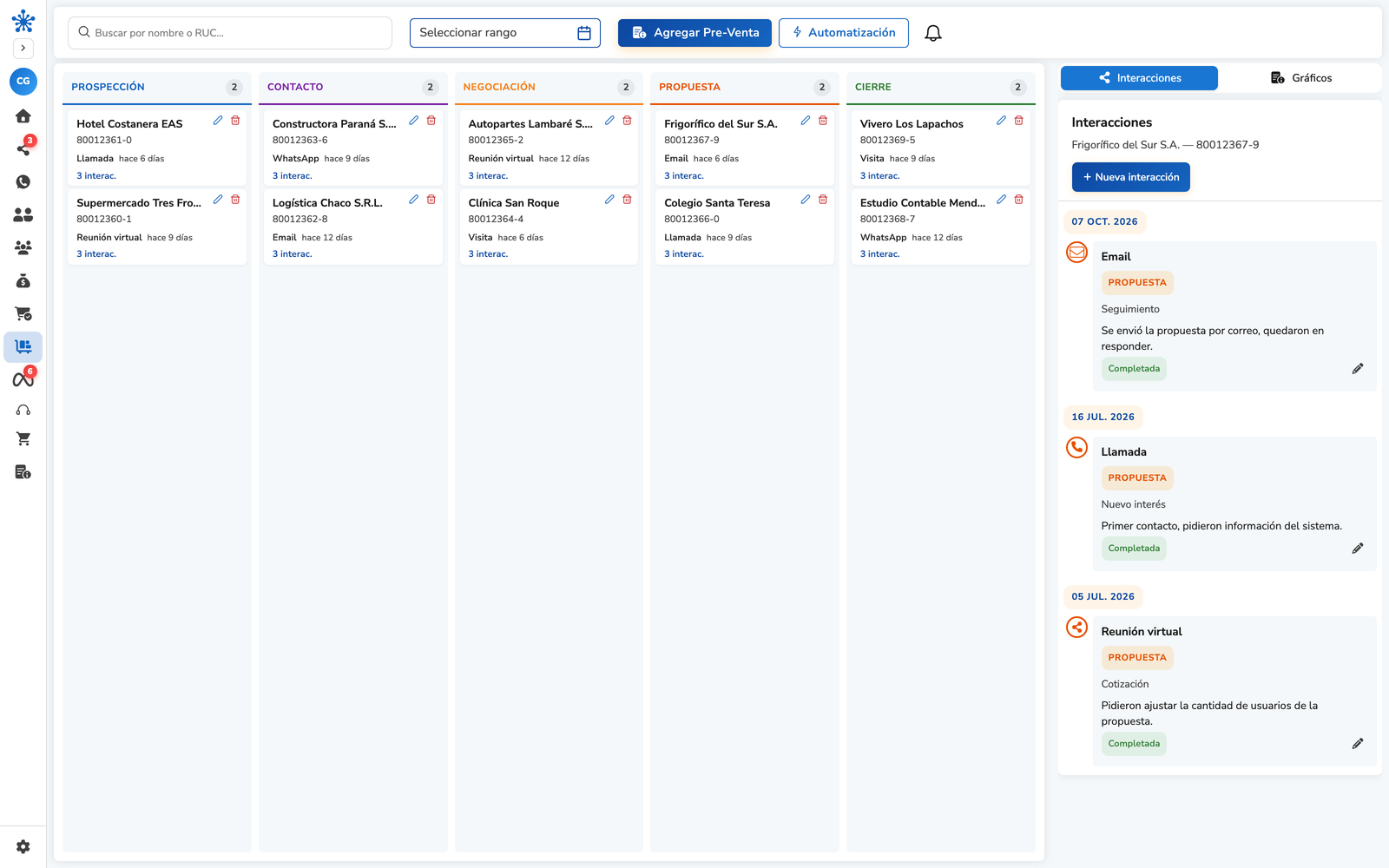Open 3 interac. link on Estudio Contable card

(880, 254)
